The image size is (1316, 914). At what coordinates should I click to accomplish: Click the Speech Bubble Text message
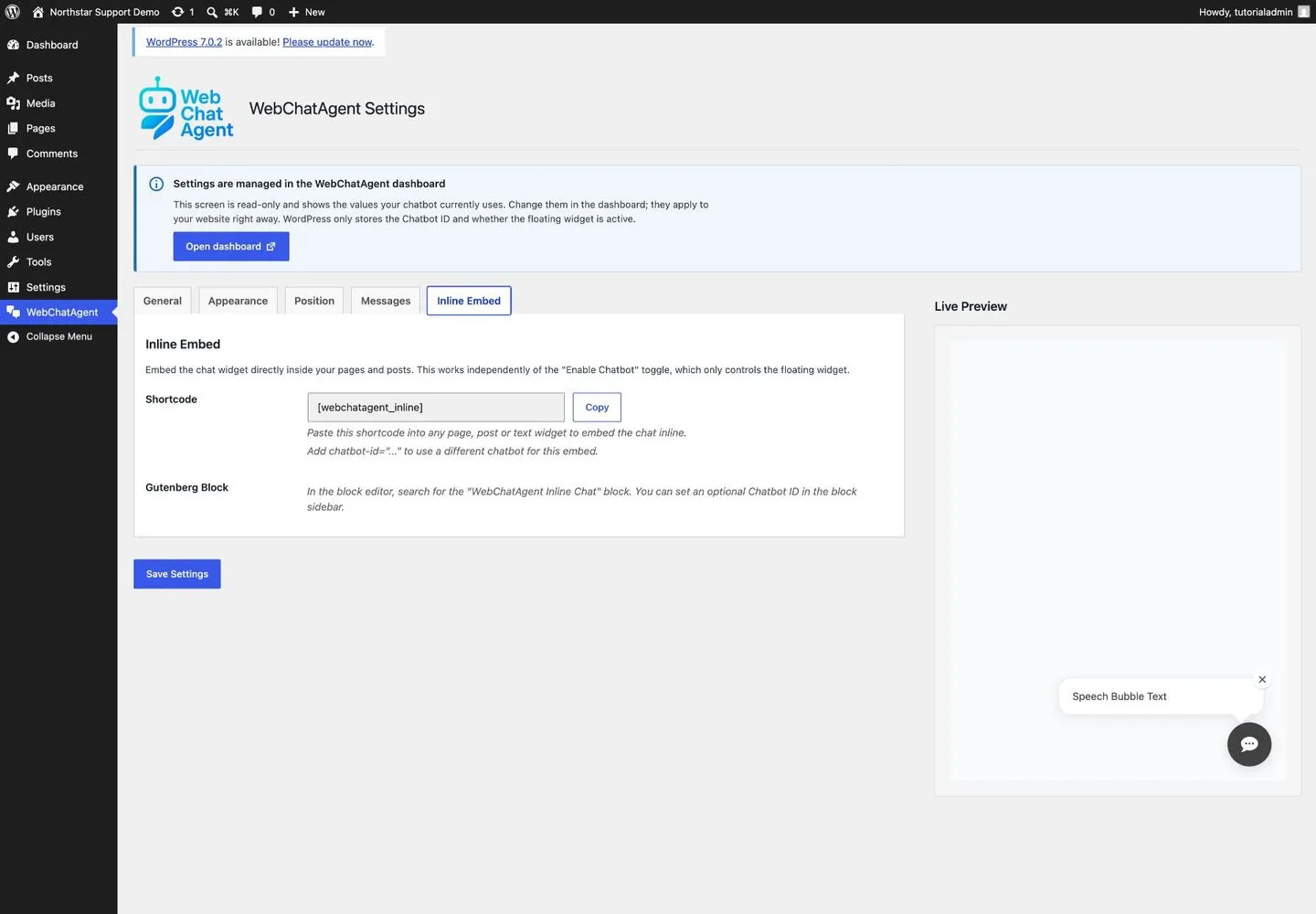[1120, 696]
